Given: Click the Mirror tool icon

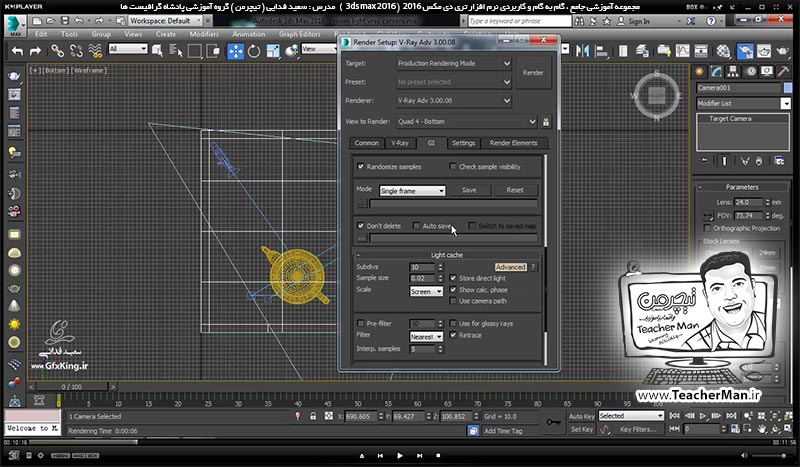Looking at the screenshot, I should tap(582, 51).
